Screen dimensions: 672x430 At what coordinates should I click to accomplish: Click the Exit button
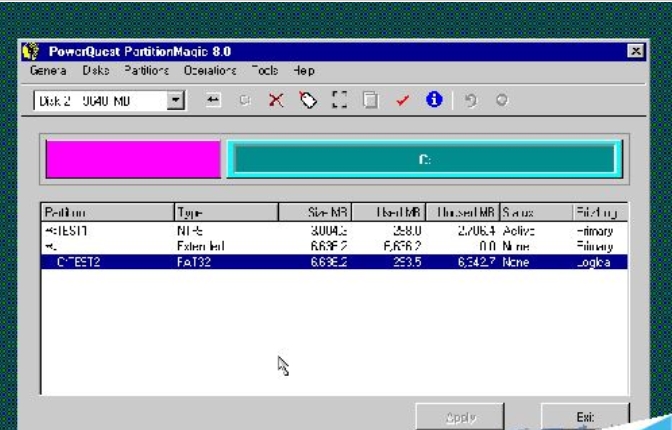(x=588, y=416)
